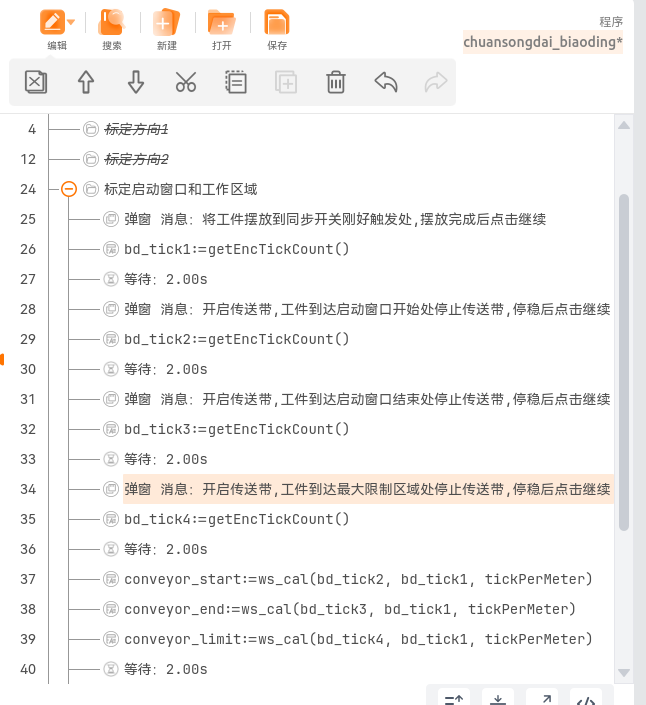646x705 pixels.
Task: Move selected line down with down arrow
Action: pos(136,82)
